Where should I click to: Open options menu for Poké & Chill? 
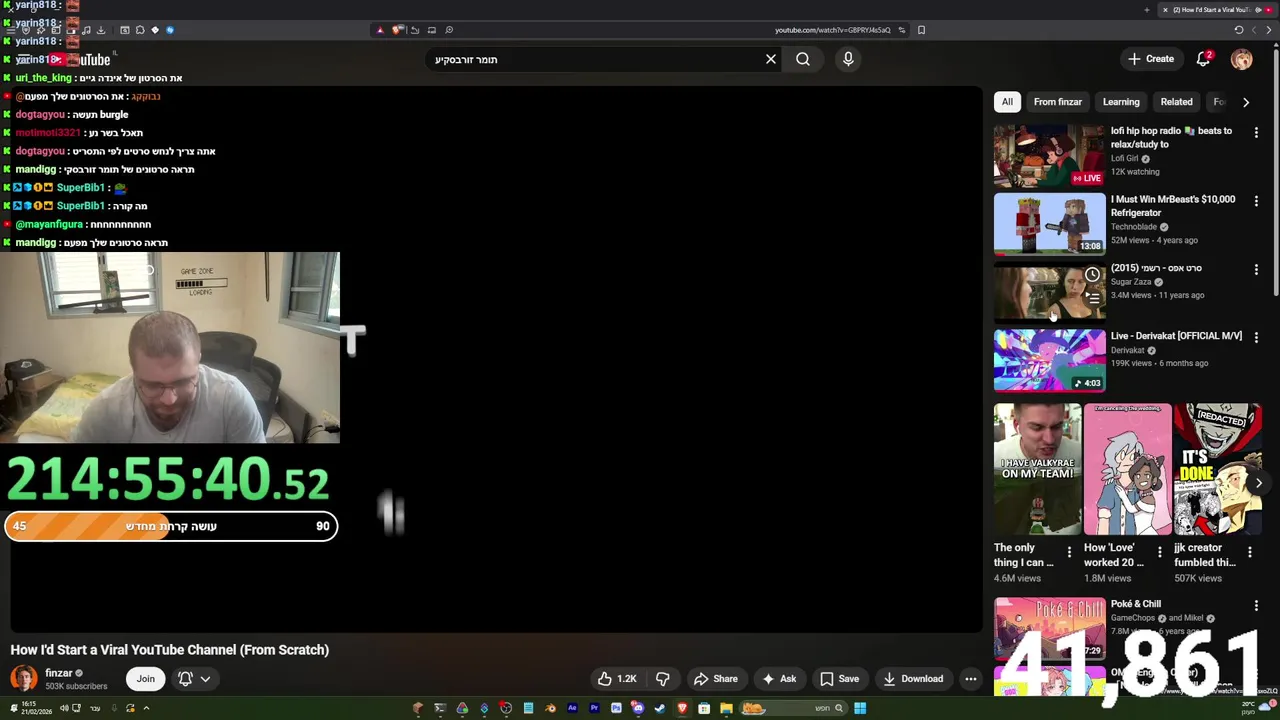click(x=1256, y=605)
